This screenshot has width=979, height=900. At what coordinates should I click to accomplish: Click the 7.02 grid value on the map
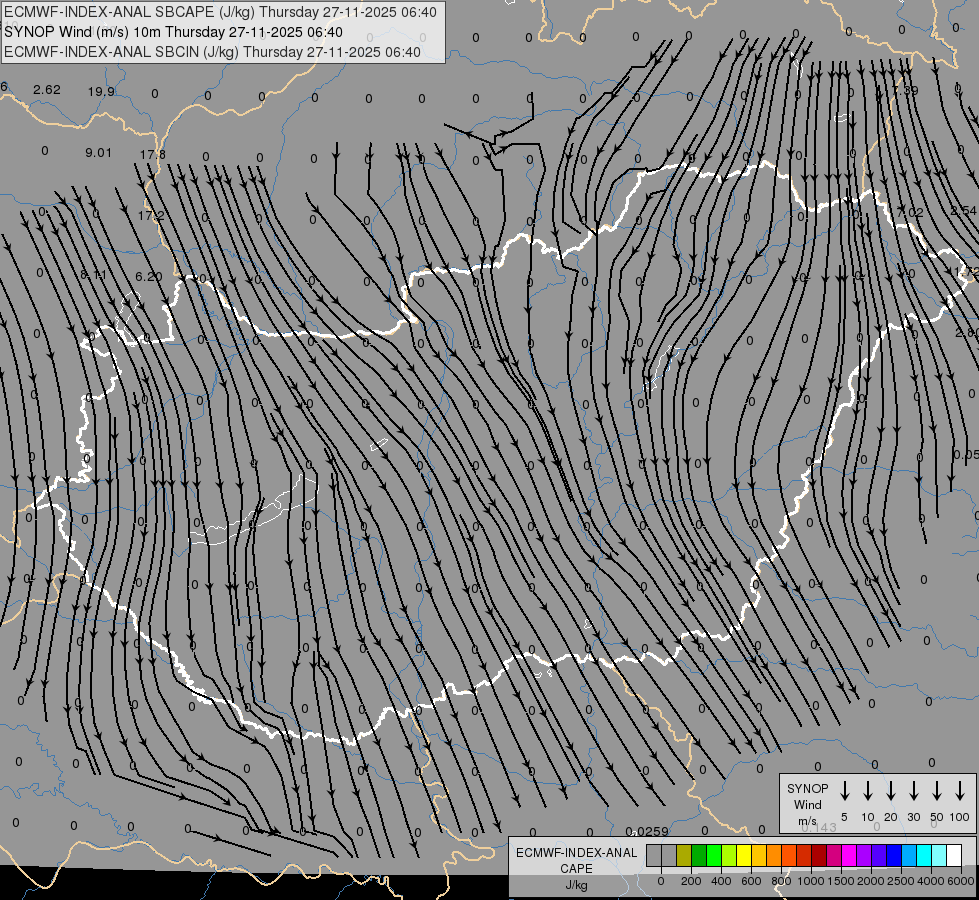pos(910,212)
